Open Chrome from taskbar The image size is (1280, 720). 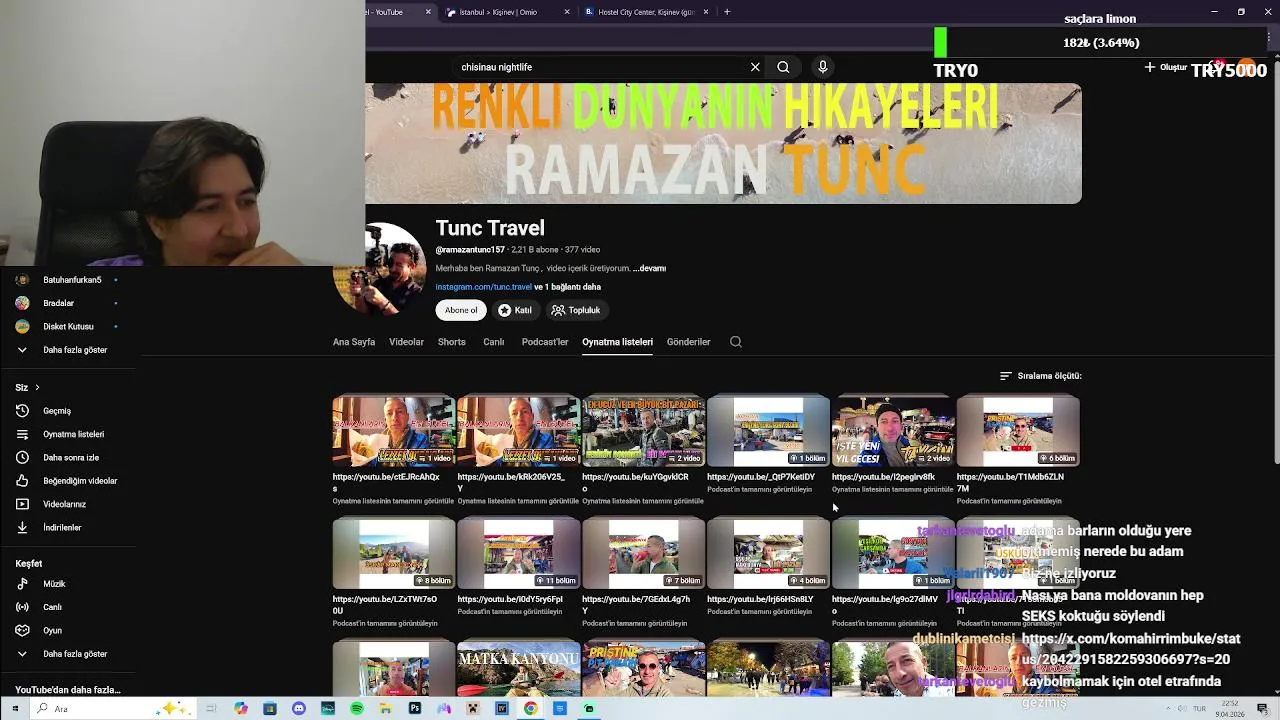point(530,709)
